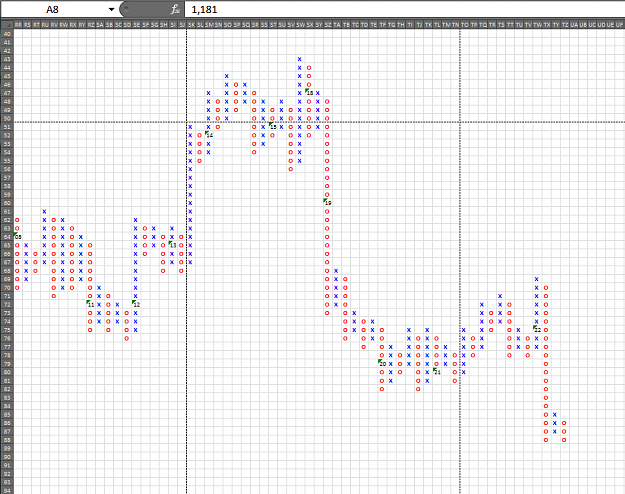625x494 pixels.
Task: Select column header RR
Action: coord(18,25)
